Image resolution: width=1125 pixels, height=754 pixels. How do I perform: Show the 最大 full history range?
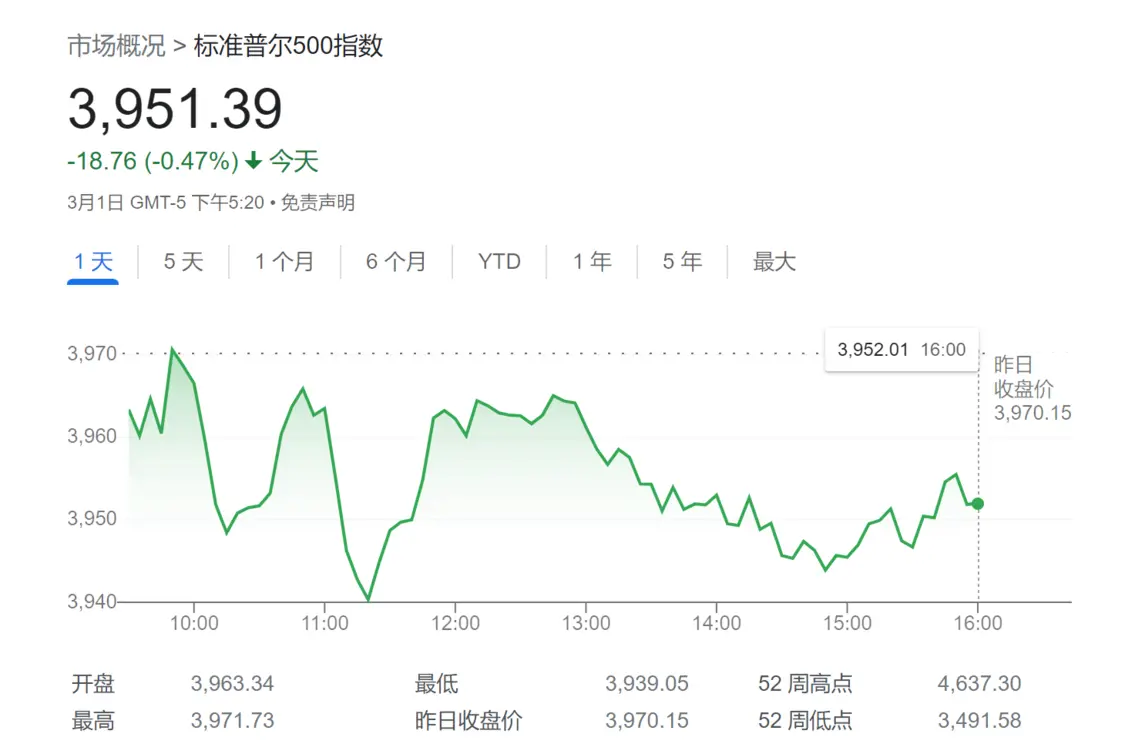[x=774, y=262]
